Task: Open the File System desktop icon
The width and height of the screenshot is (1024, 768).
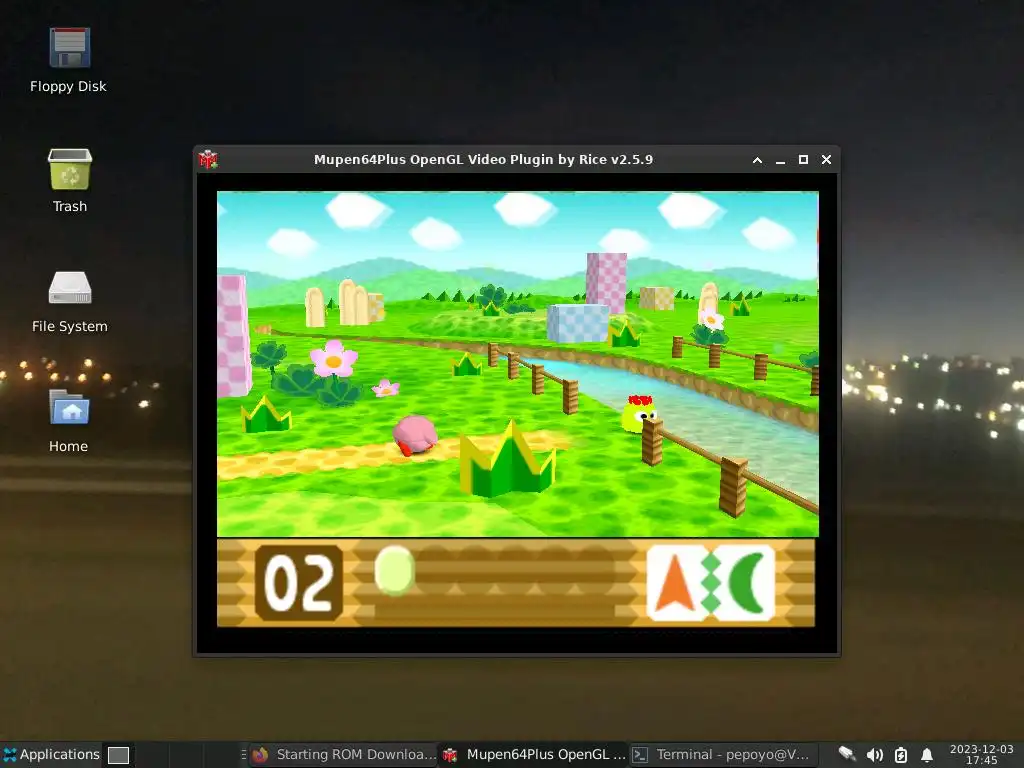Action: (x=69, y=301)
